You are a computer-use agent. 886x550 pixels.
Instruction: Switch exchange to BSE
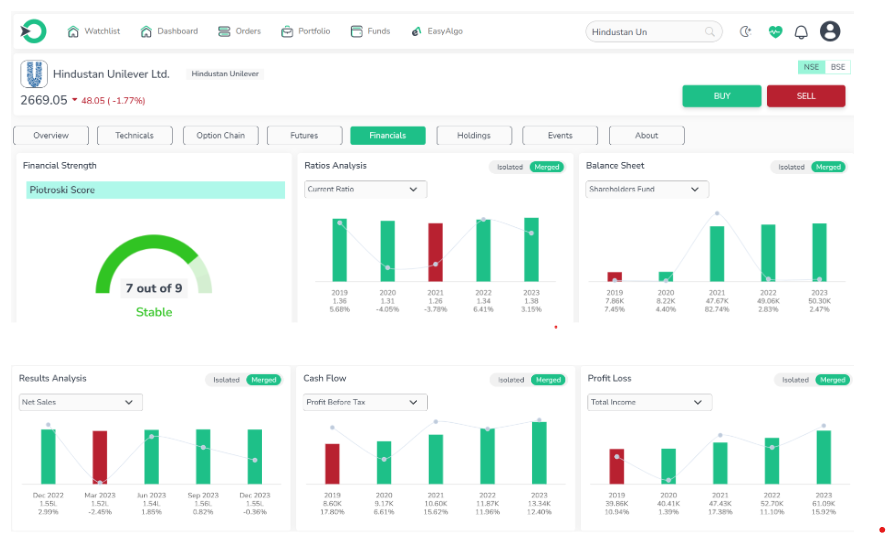pos(837,67)
